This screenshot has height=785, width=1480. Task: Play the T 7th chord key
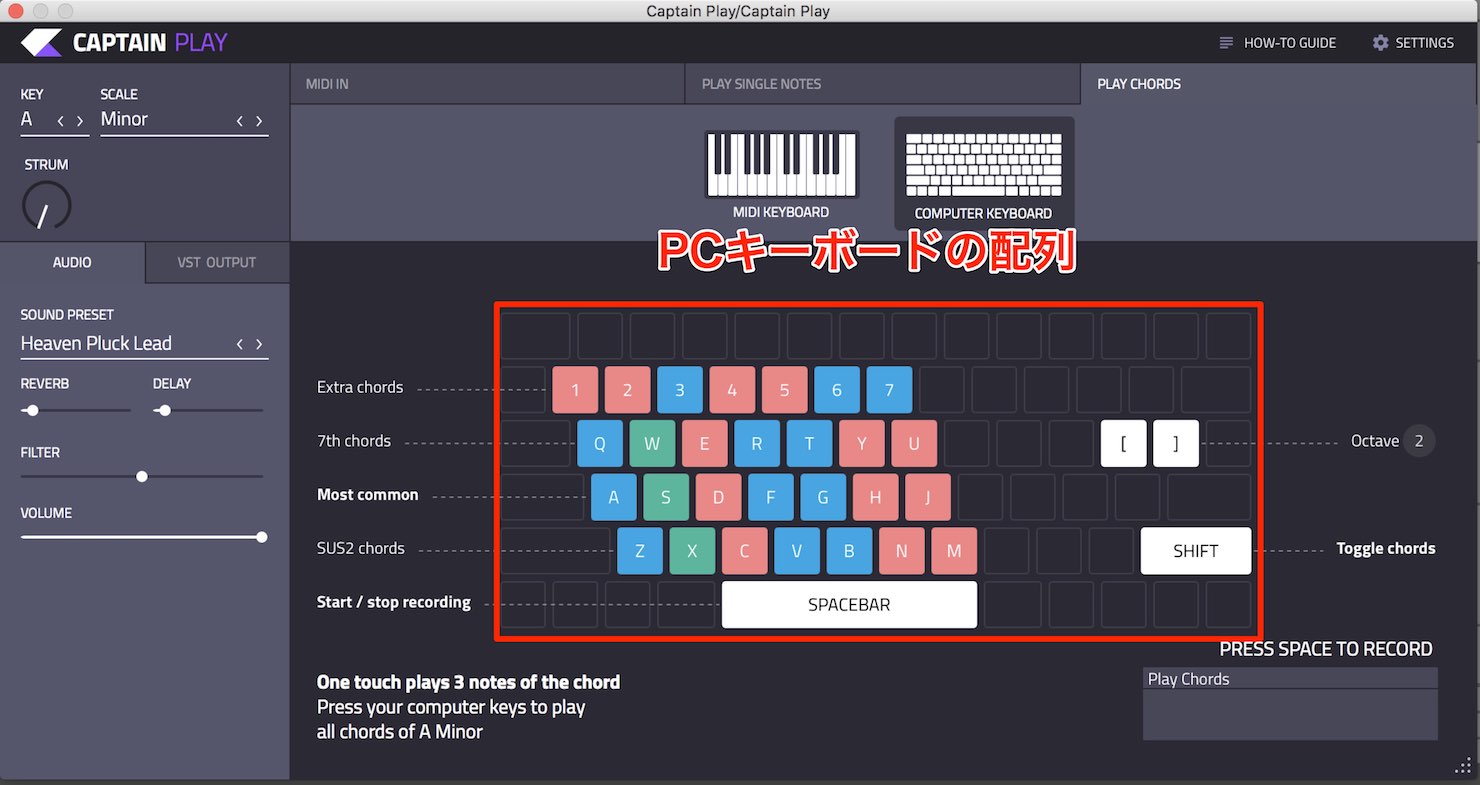pos(809,444)
